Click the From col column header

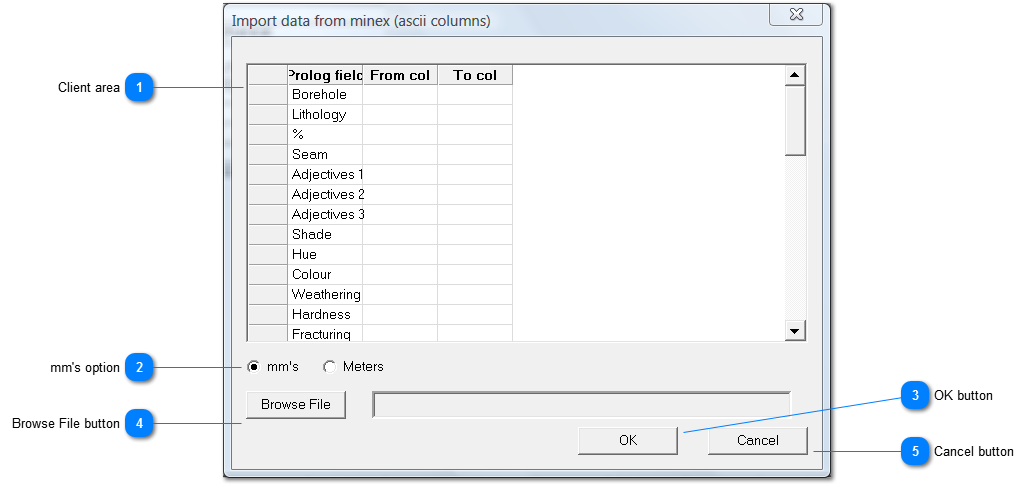tap(400, 75)
